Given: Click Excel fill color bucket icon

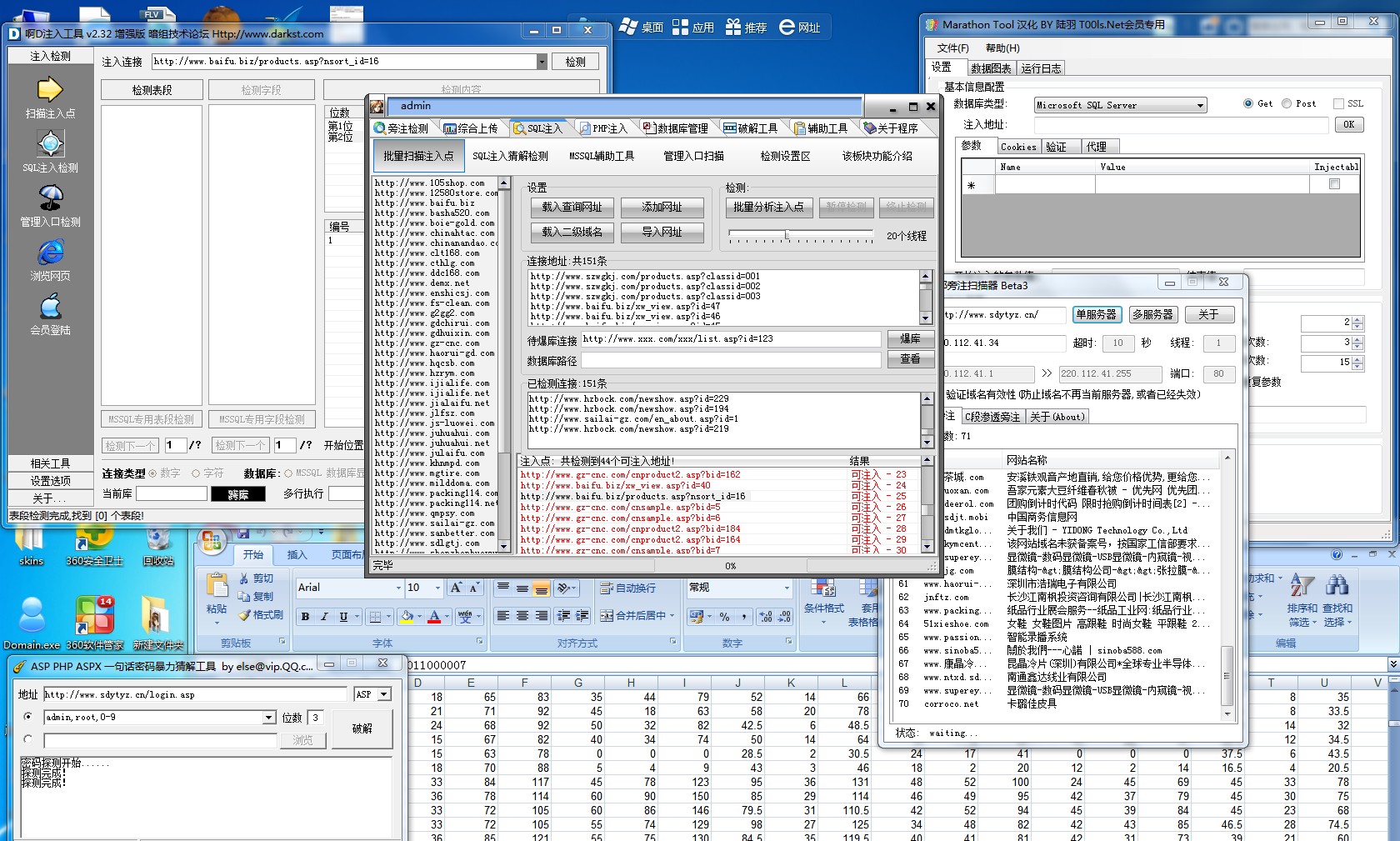Looking at the screenshot, I should 407,617.
